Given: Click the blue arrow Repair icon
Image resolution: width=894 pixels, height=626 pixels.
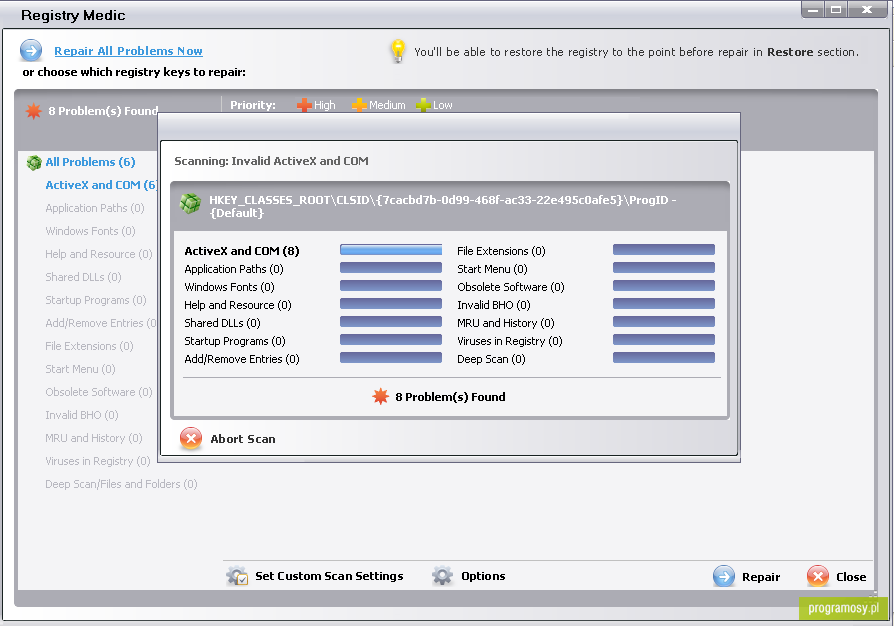Looking at the screenshot, I should coord(724,576).
